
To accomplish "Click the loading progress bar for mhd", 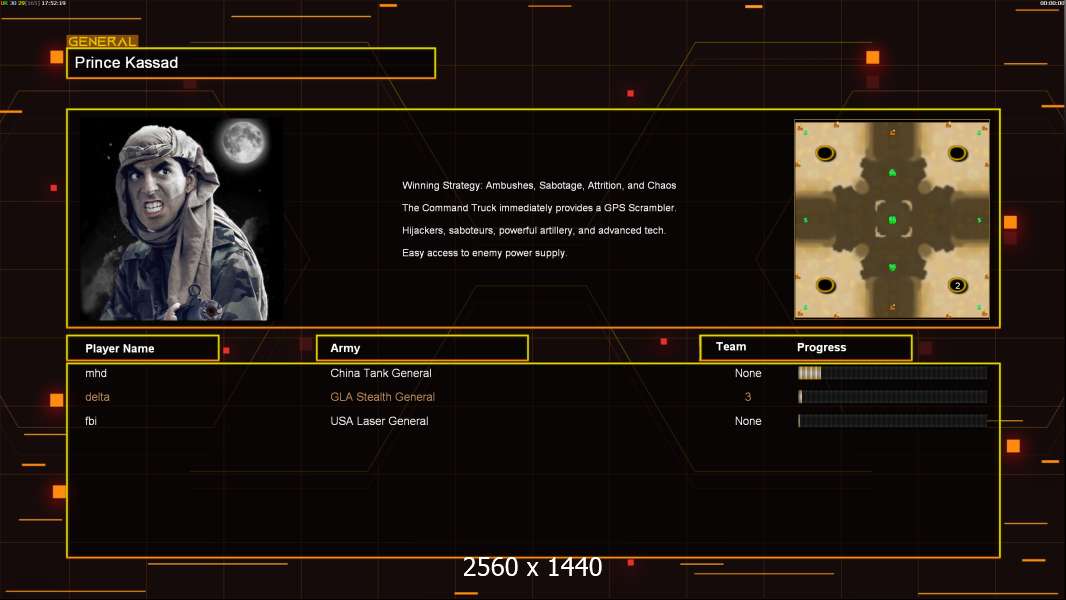I will (893, 373).
